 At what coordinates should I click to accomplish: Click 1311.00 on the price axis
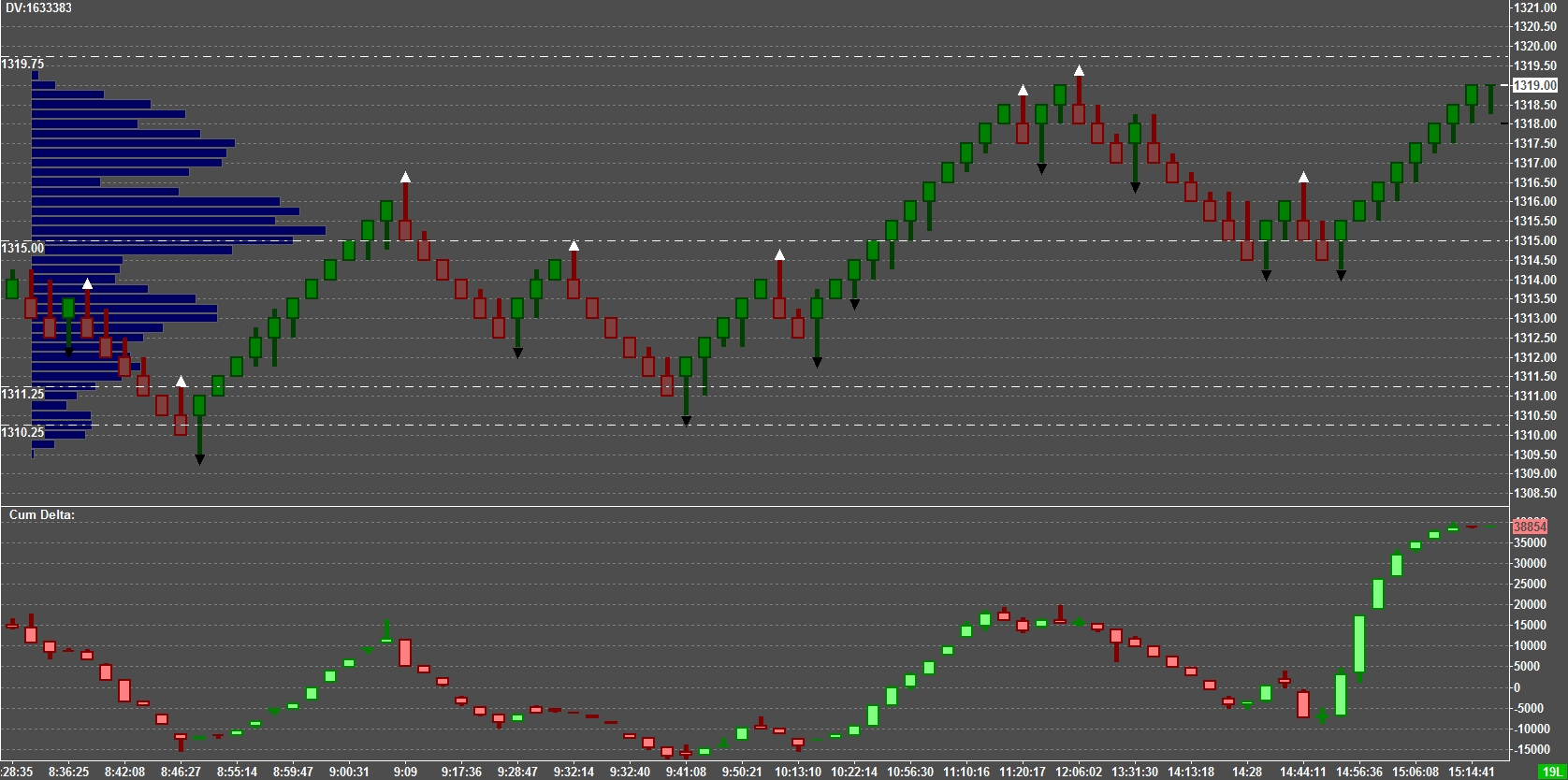click(1535, 396)
